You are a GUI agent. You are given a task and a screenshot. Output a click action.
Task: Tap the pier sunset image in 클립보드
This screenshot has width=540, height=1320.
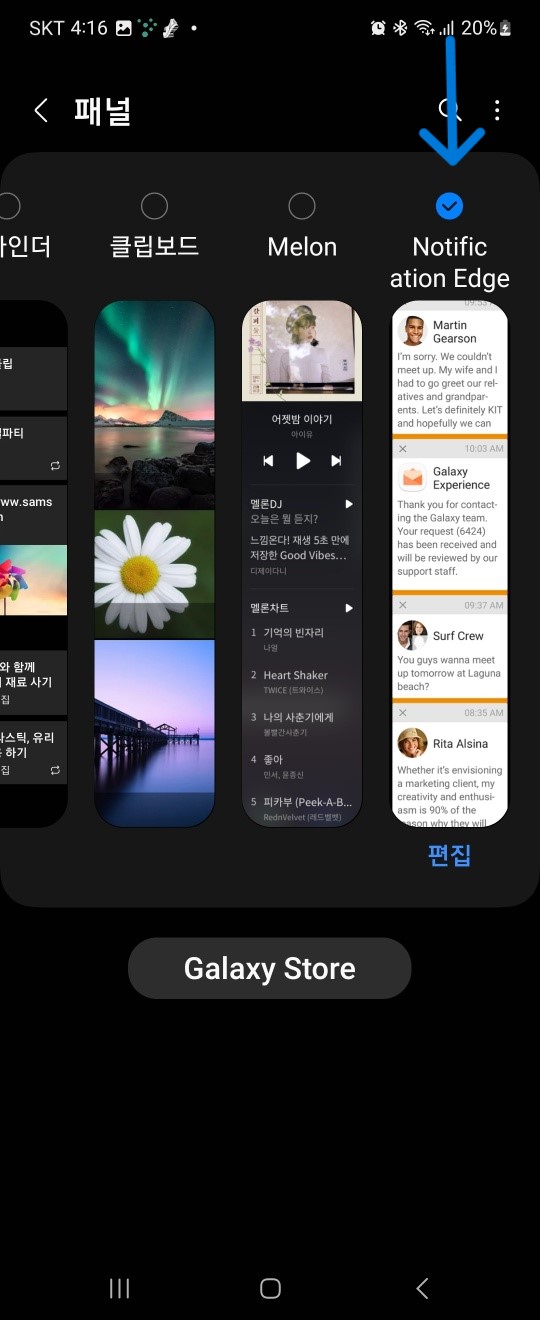pos(154,733)
